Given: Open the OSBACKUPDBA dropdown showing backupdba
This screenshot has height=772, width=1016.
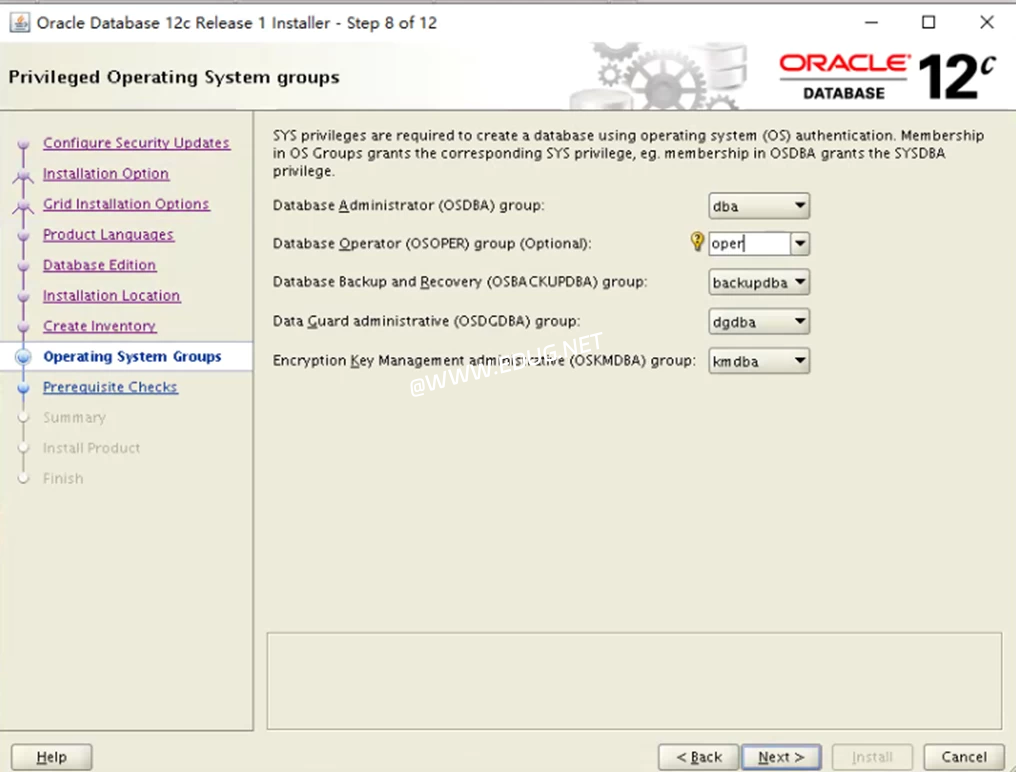Looking at the screenshot, I should click(x=759, y=283).
